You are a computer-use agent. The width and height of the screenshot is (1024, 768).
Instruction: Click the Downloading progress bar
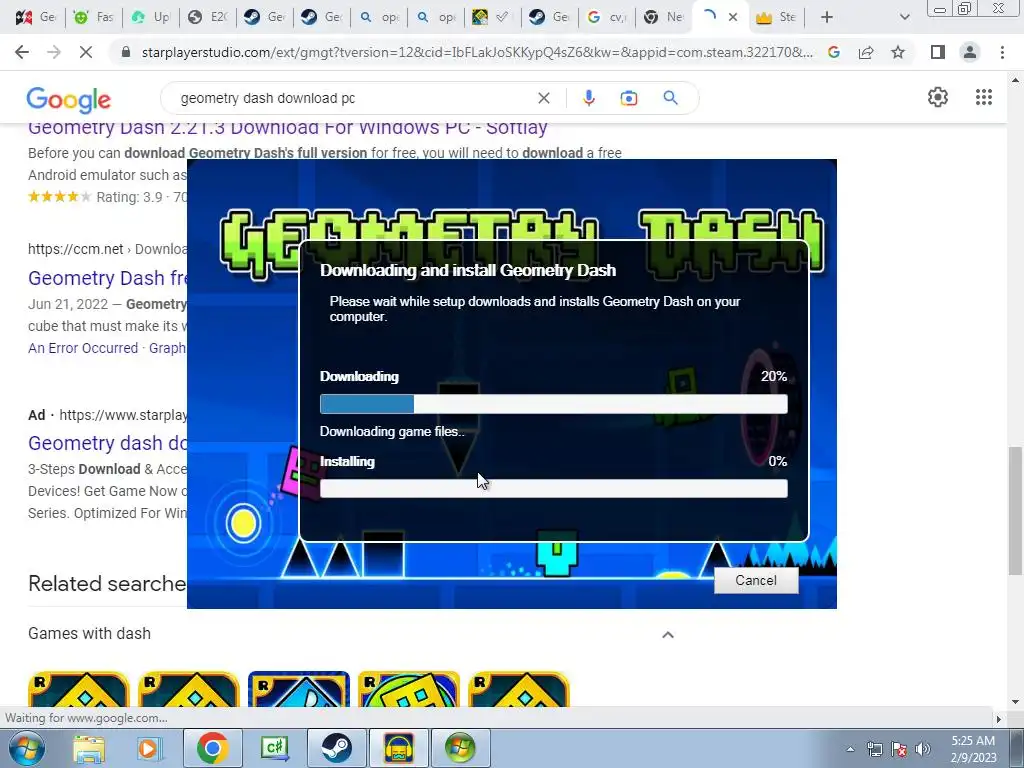click(x=553, y=404)
